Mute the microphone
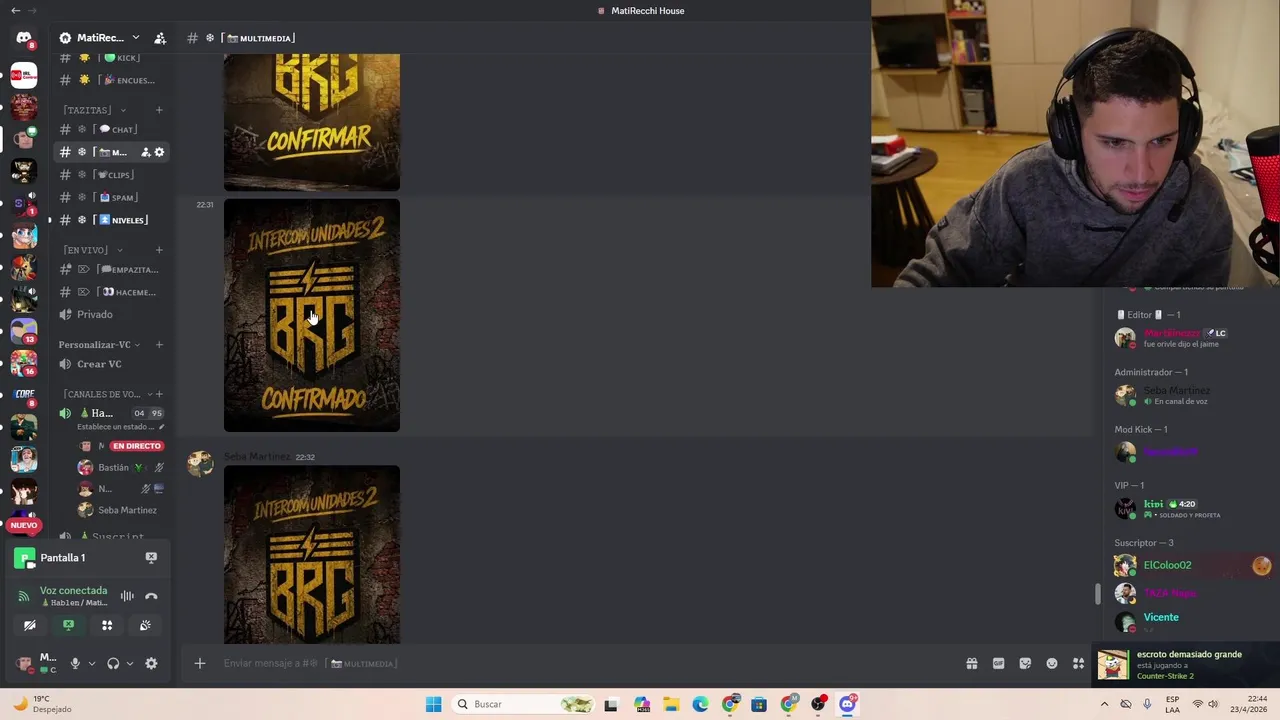Image resolution: width=1280 pixels, height=720 pixels. click(x=75, y=663)
